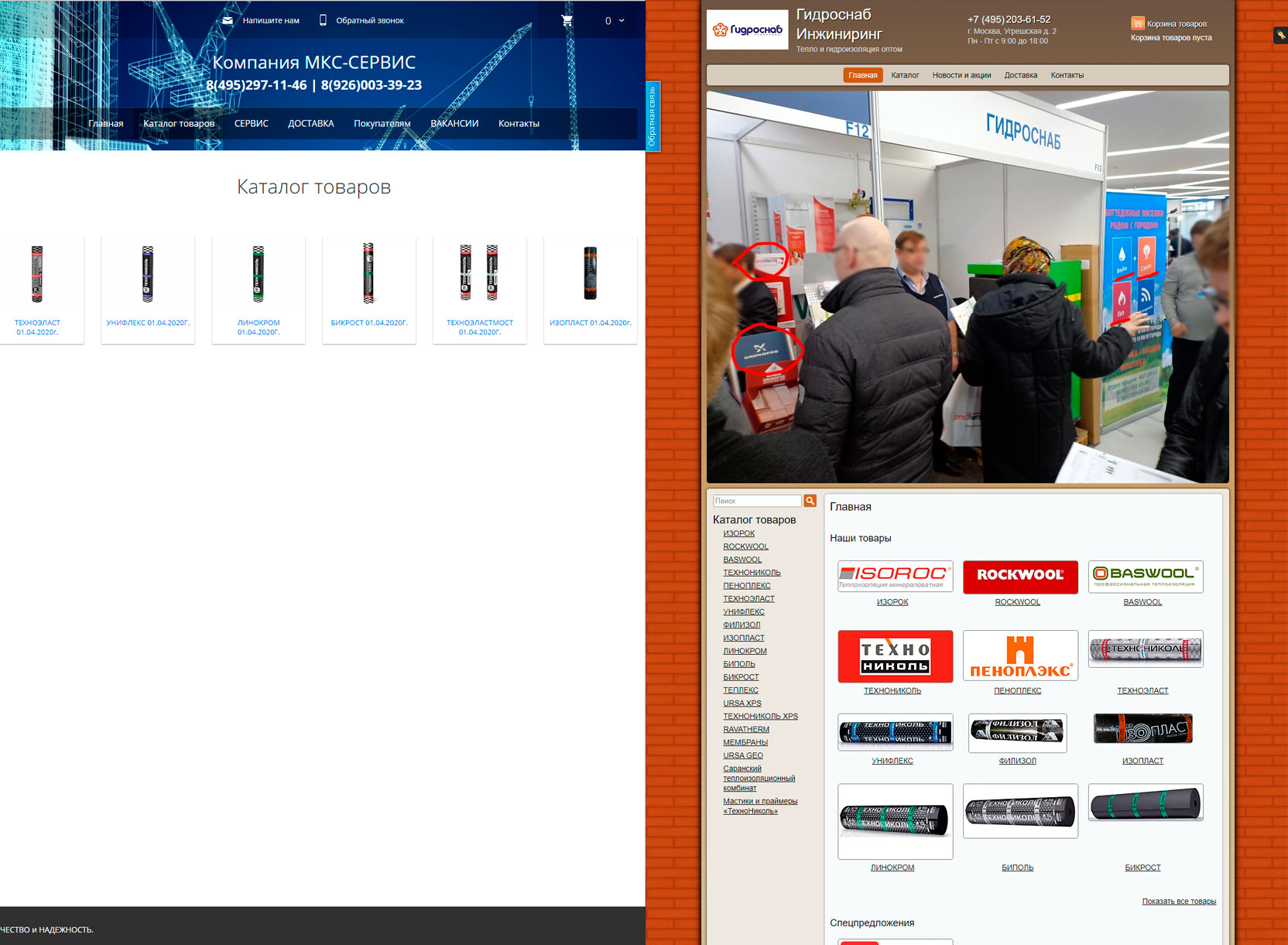This screenshot has width=1288, height=945.
Task: Click the red ROCKWOOL brand logo tile
Action: [1020, 577]
